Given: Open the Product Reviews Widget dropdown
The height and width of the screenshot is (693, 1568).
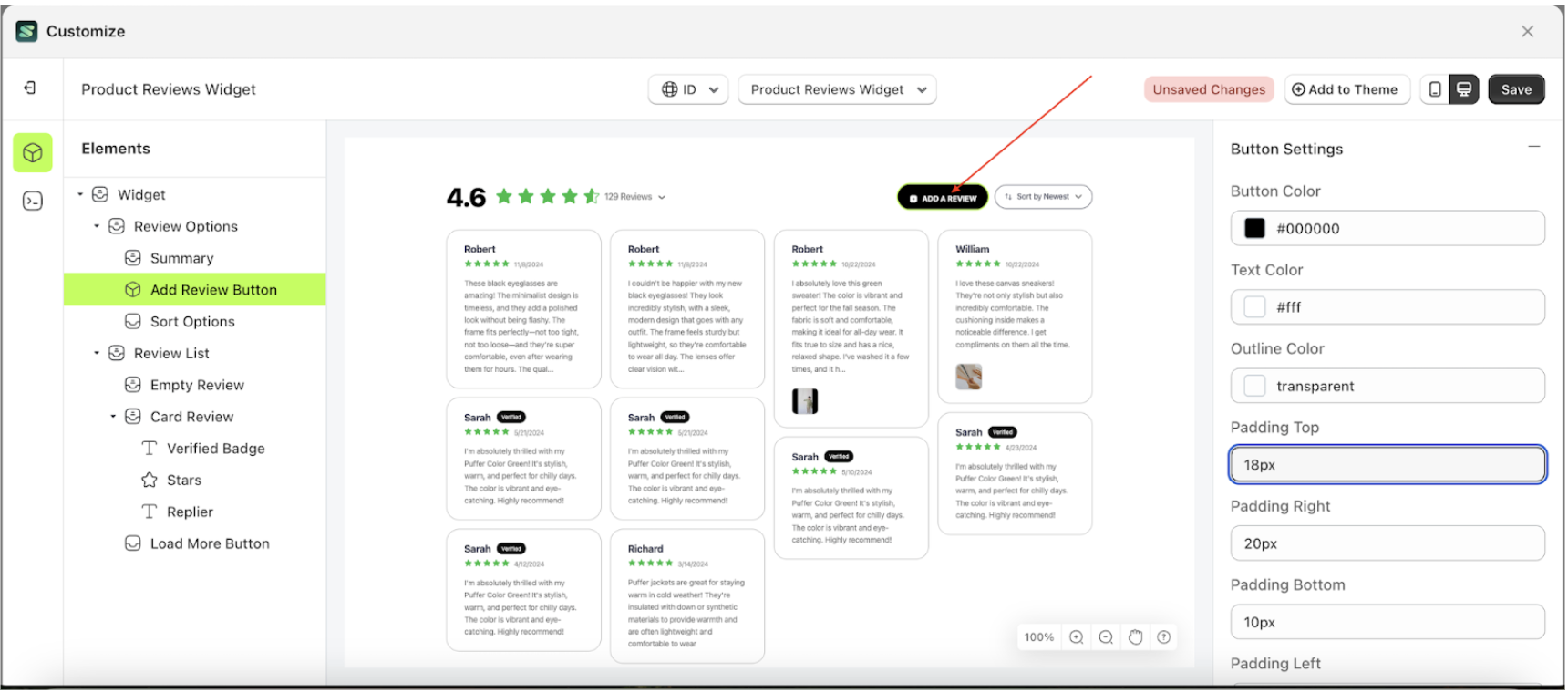Looking at the screenshot, I should (x=837, y=89).
